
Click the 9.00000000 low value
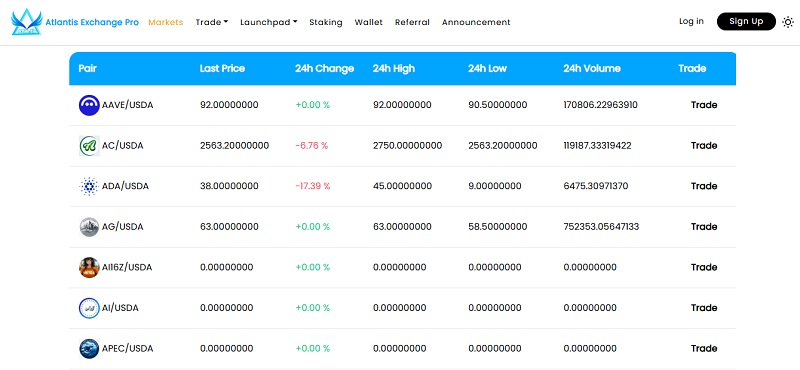495,186
